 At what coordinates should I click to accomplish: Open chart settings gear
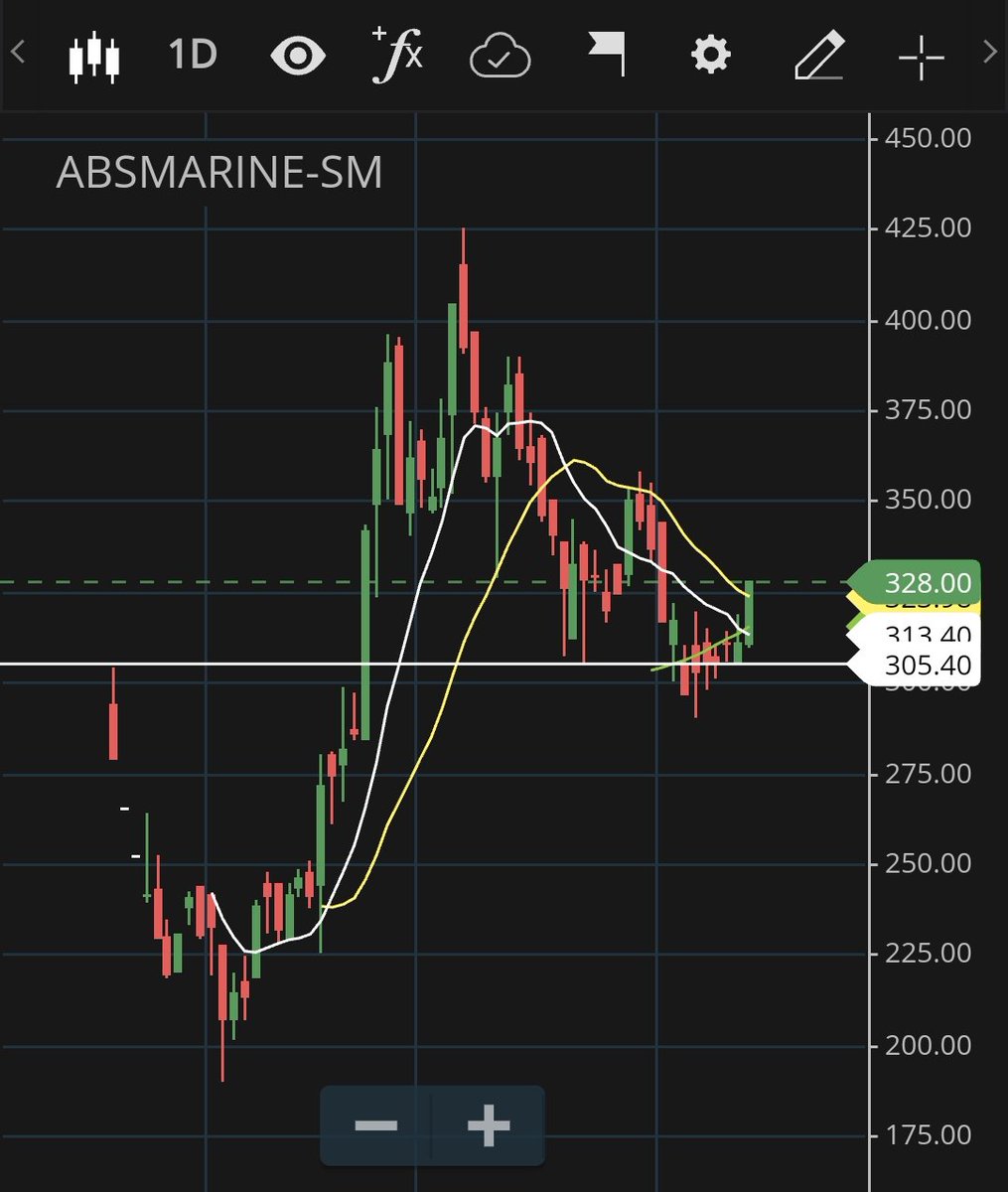[710, 55]
